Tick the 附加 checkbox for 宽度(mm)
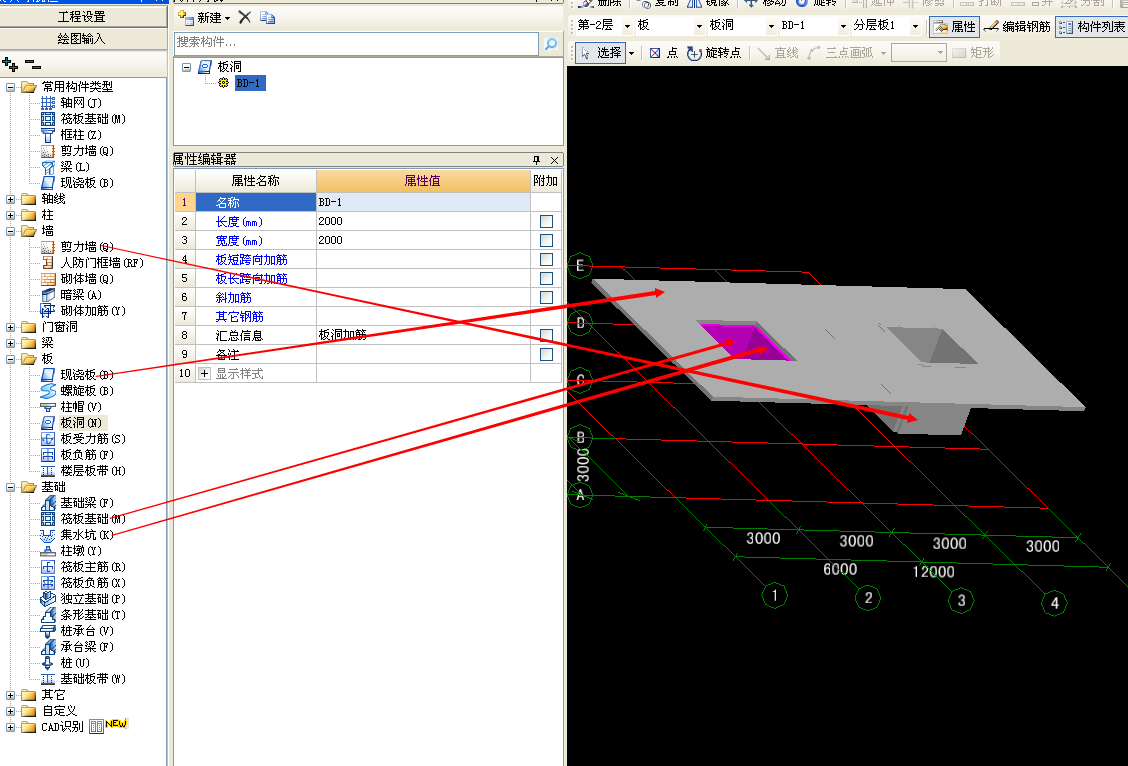Viewport: 1128px width, 766px height. [546, 240]
